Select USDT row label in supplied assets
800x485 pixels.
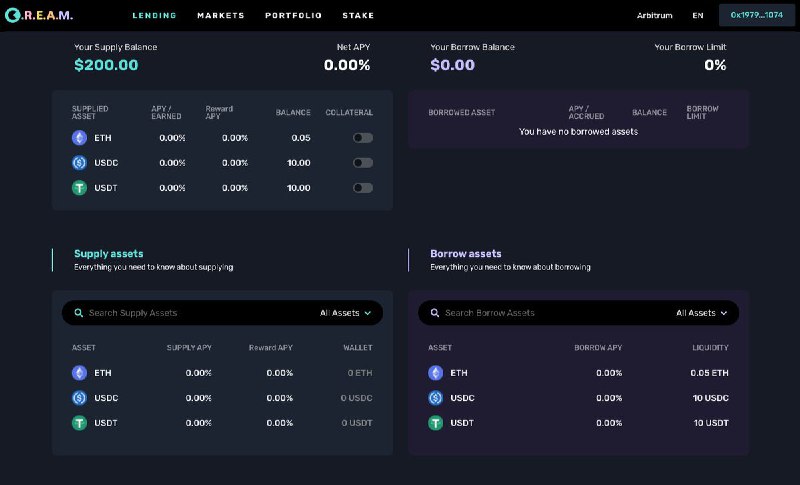tap(106, 188)
